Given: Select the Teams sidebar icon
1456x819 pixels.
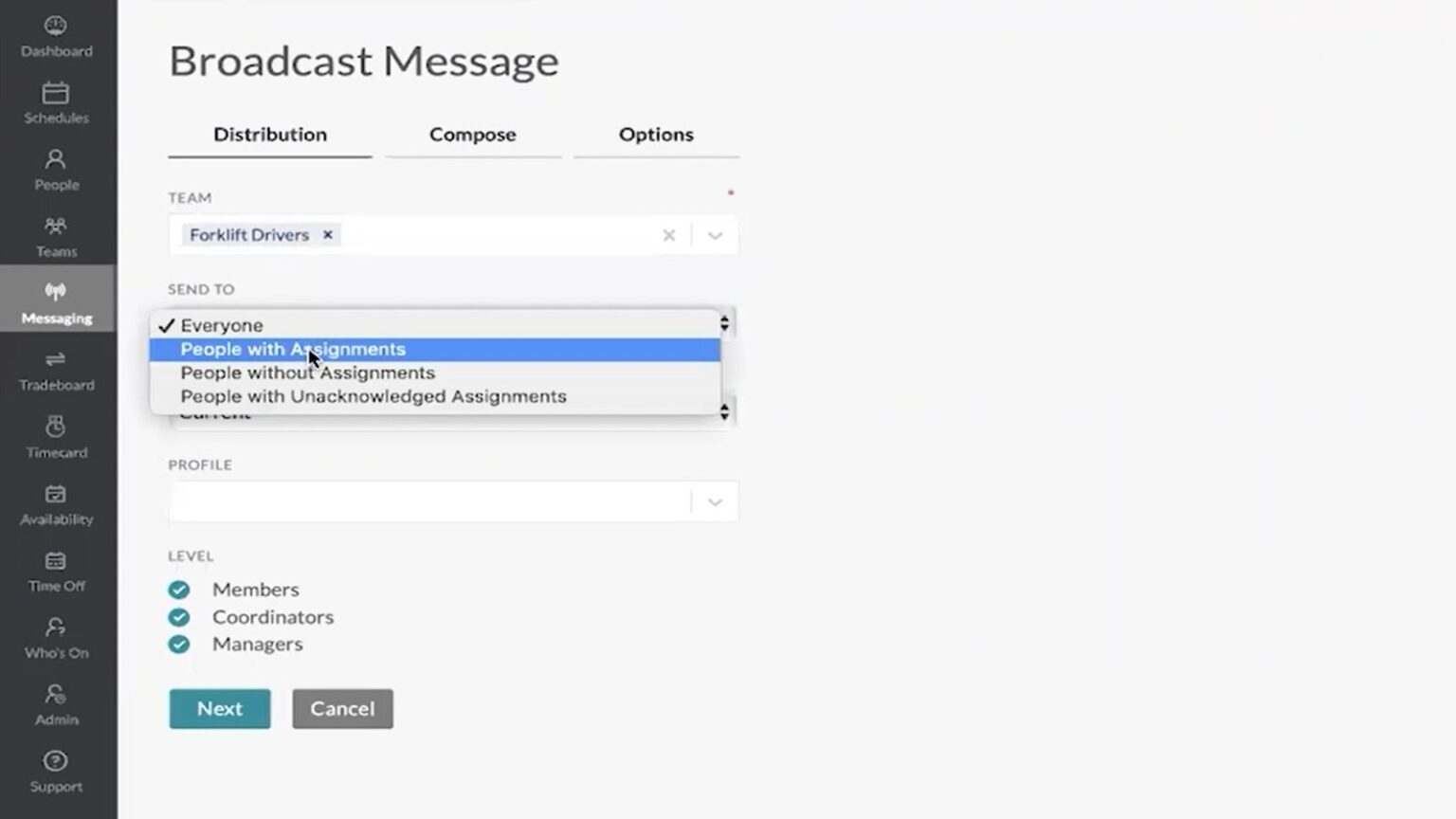Looking at the screenshot, I should tap(56, 227).
